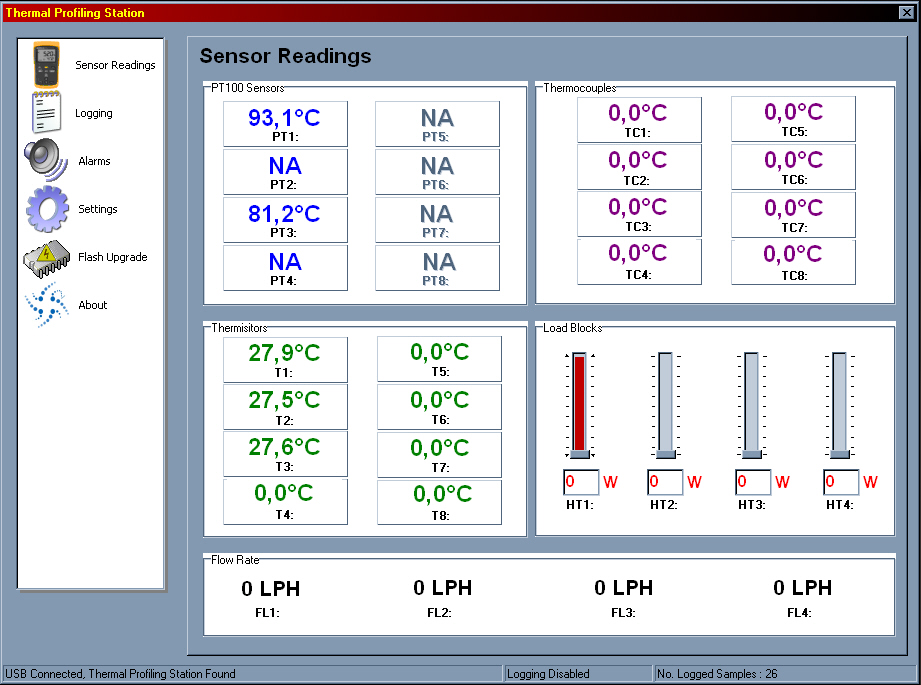
Task: Click the HT3 load block slider
Action: pos(752,405)
